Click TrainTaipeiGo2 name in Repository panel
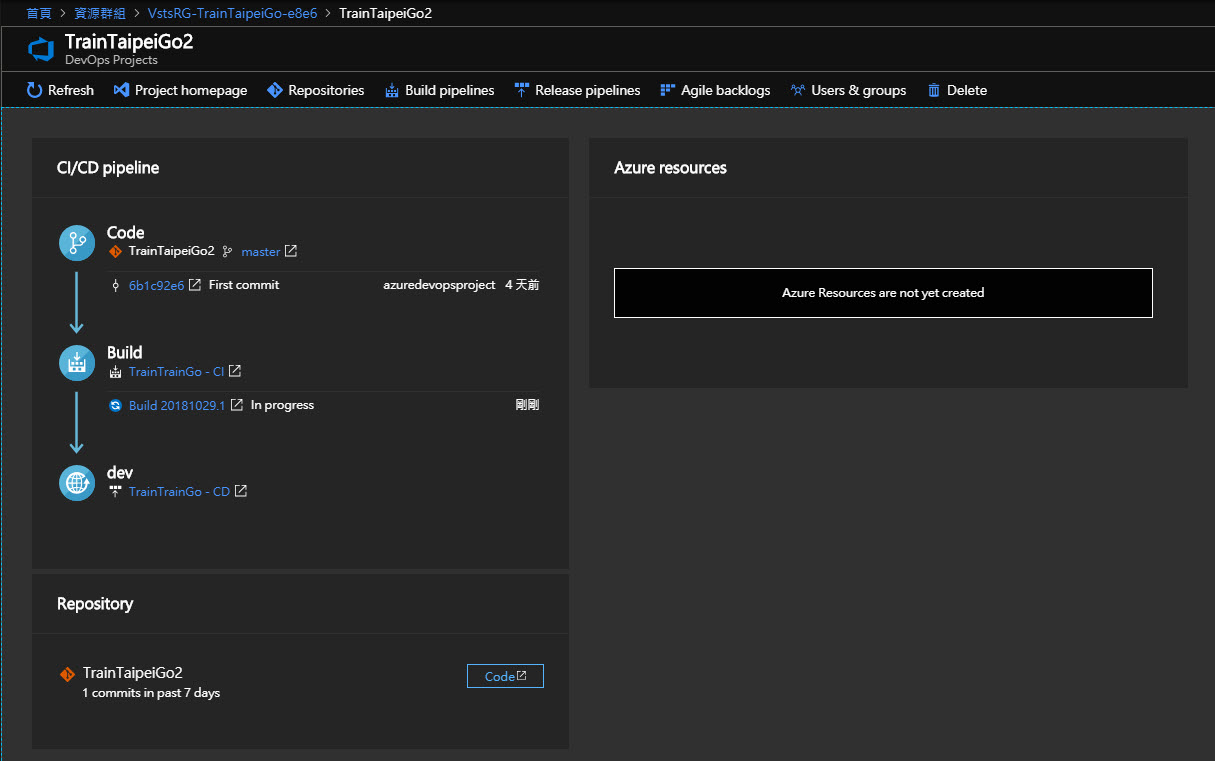Image resolution: width=1215 pixels, height=761 pixels. point(132,673)
